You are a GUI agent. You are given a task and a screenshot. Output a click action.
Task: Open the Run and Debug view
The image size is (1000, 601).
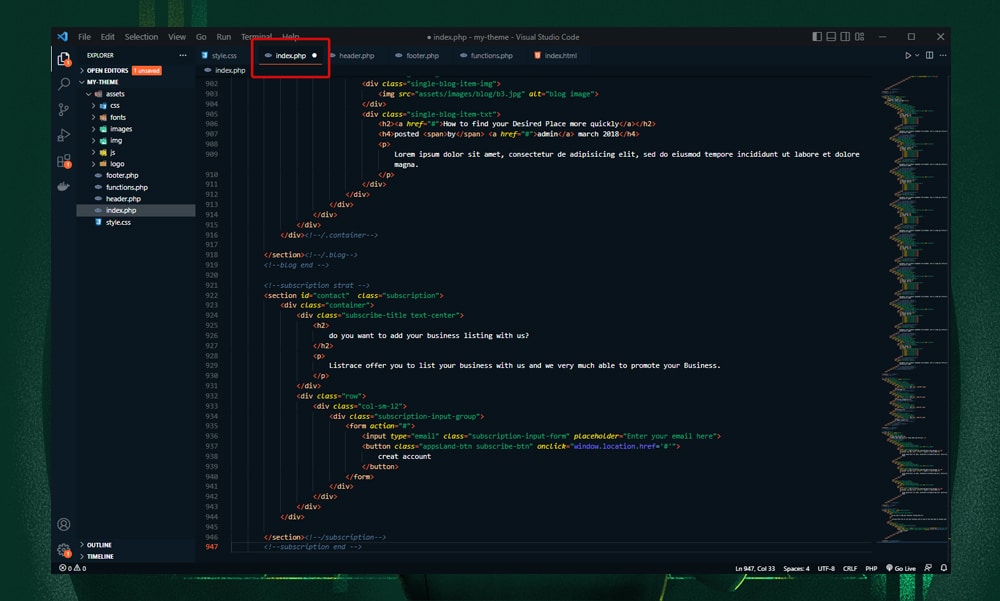coord(63,135)
